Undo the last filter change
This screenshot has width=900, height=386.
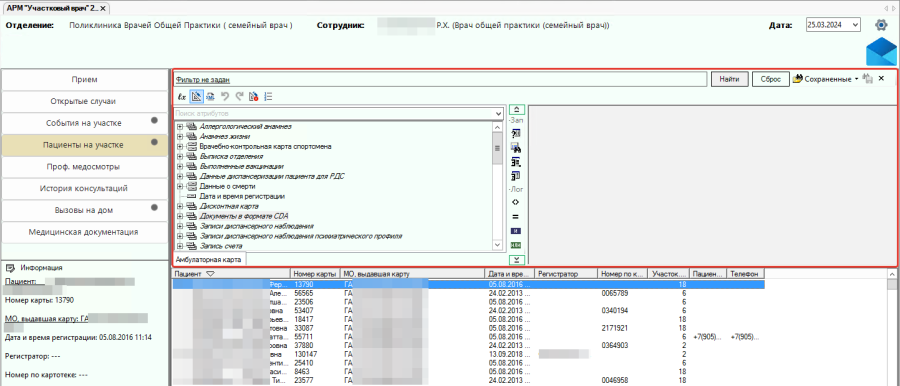tap(224, 97)
